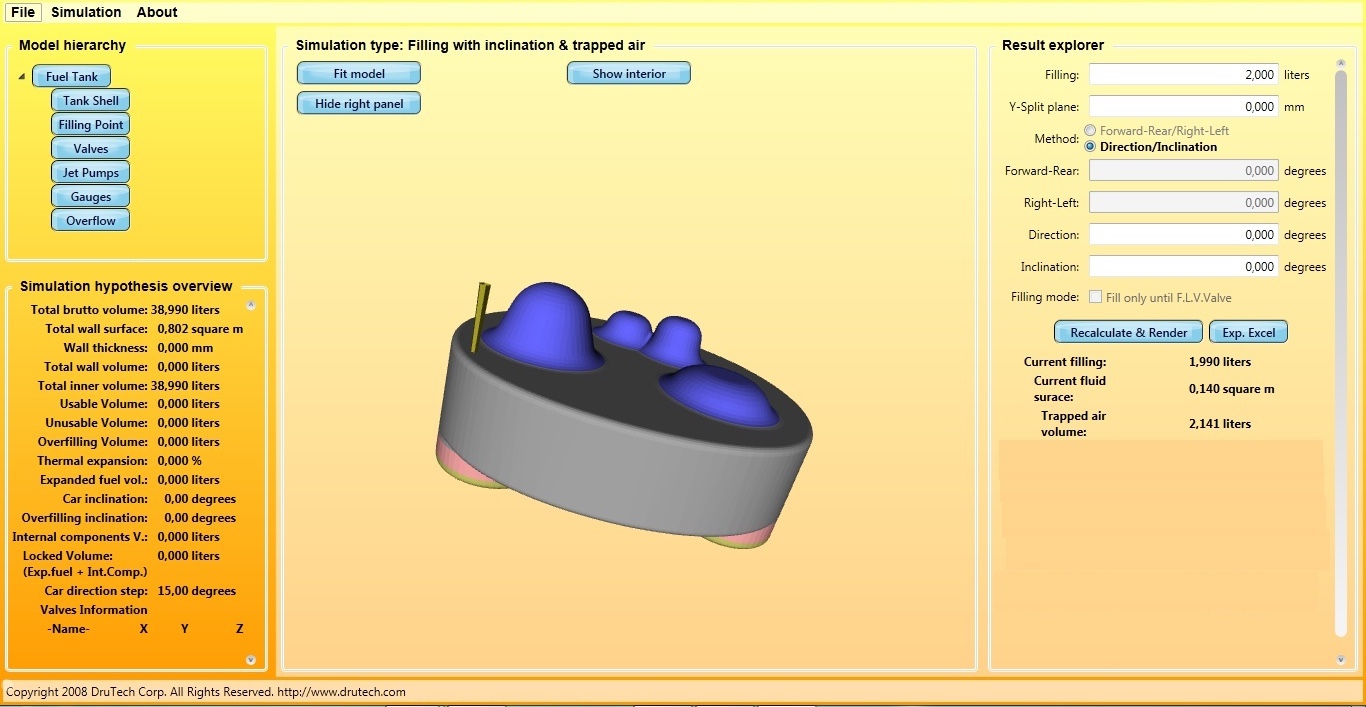
Task: Export results with Exp. Excel button
Action: coord(1248,333)
